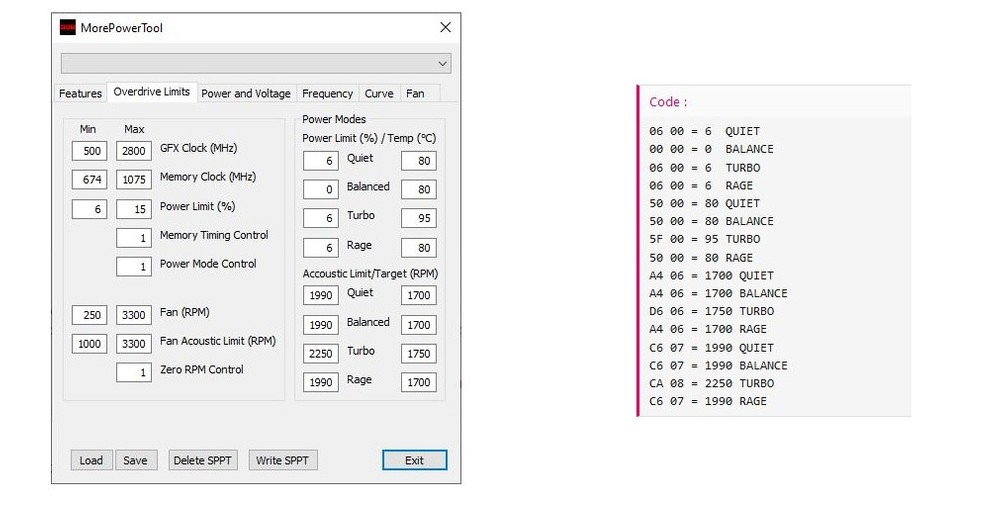Click Write SPPT button
Image resolution: width=1000 pixels, height=505 pixels.
coord(283,460)
